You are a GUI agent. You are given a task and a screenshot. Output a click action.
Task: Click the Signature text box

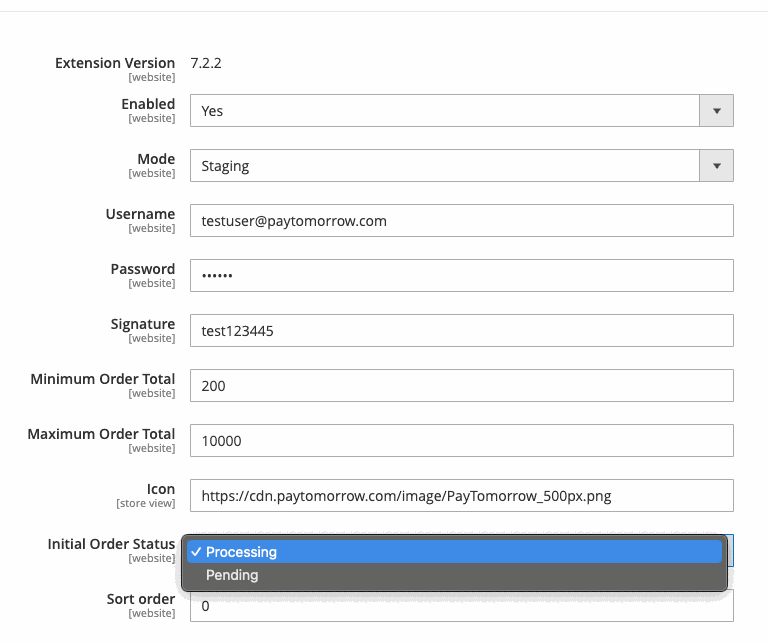(462, 331)
